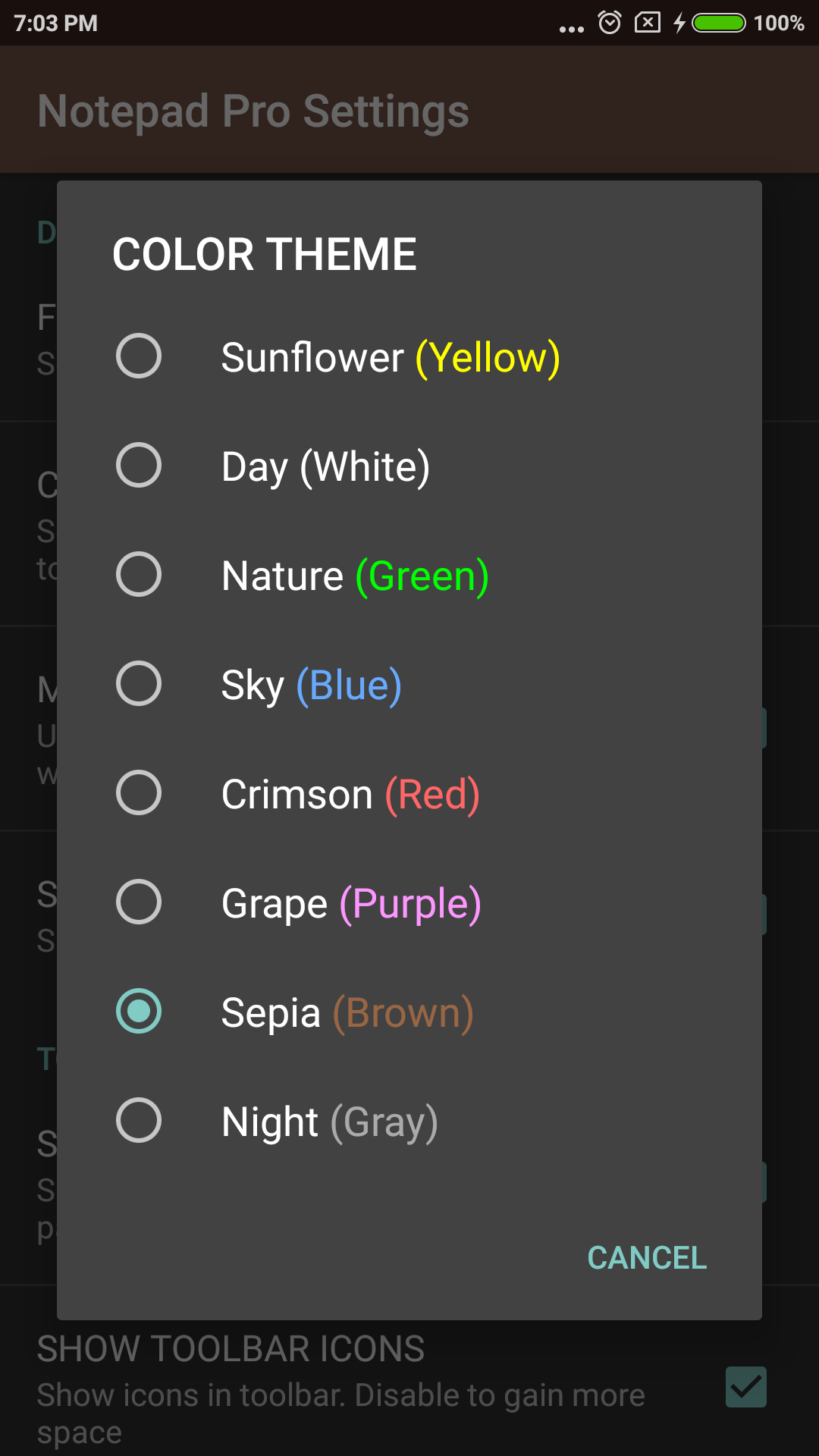Toggle the Show Toolbar Icons checkbox
The image size is (819, 1456).
pos(745,1387)
